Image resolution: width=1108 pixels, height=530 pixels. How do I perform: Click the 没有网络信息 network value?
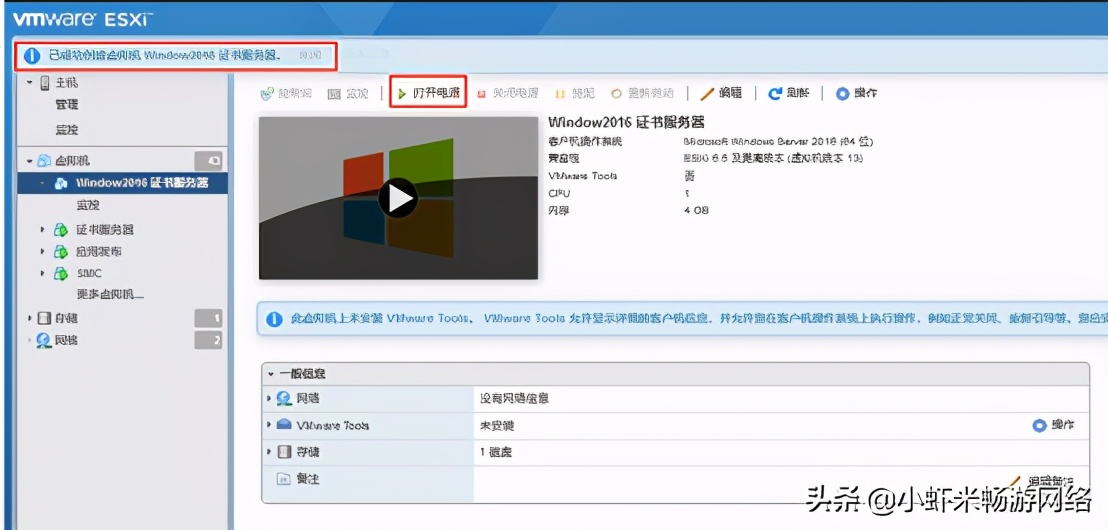[514, 399]
